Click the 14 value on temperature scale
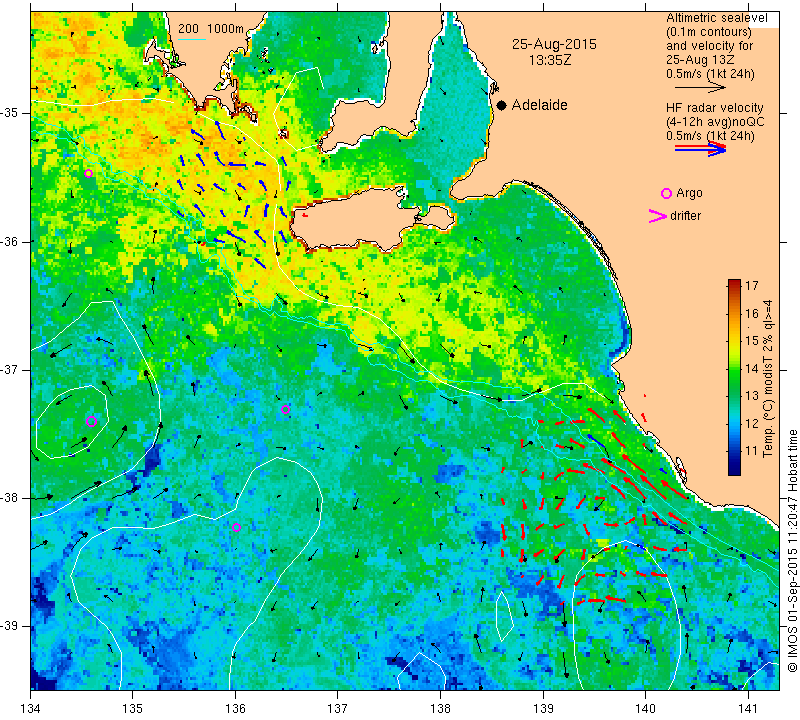This screenshot has height=720, width=800. 752,368
